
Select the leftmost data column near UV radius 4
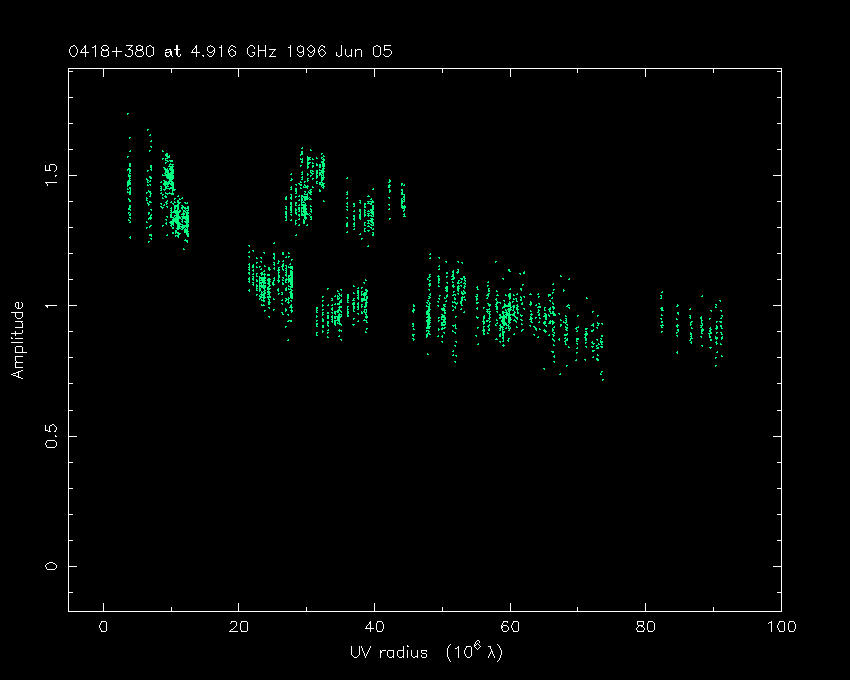pyautogui.click(x=129, y=185)
